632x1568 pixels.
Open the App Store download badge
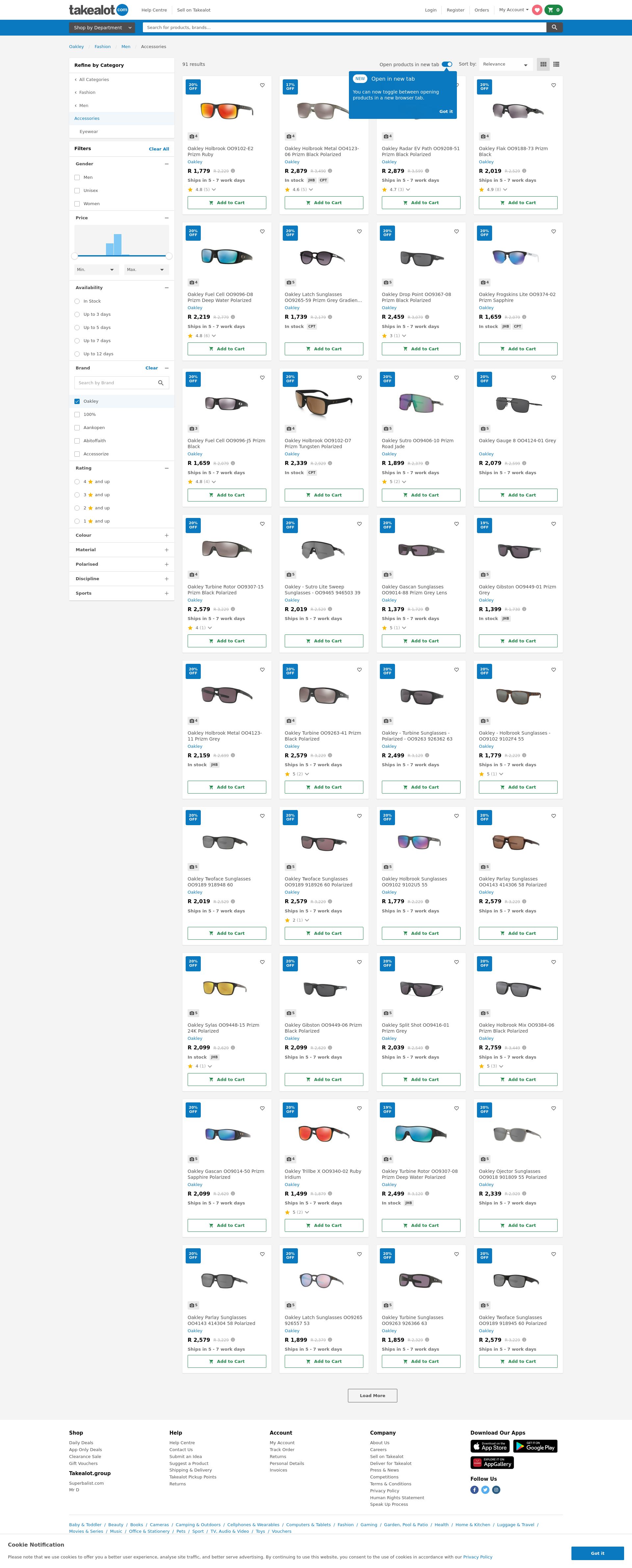point(490,1446)
